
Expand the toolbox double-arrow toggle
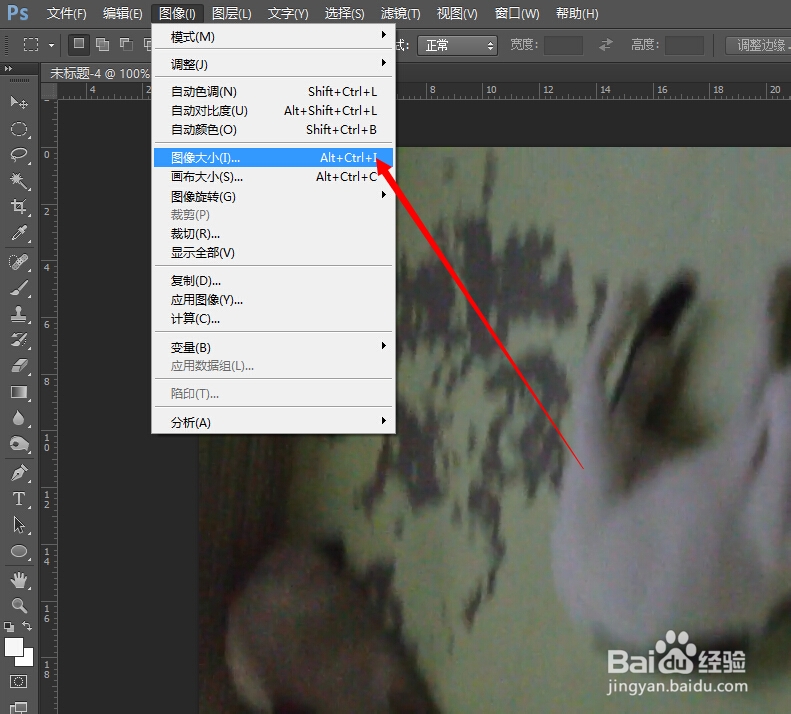(8, 69)
